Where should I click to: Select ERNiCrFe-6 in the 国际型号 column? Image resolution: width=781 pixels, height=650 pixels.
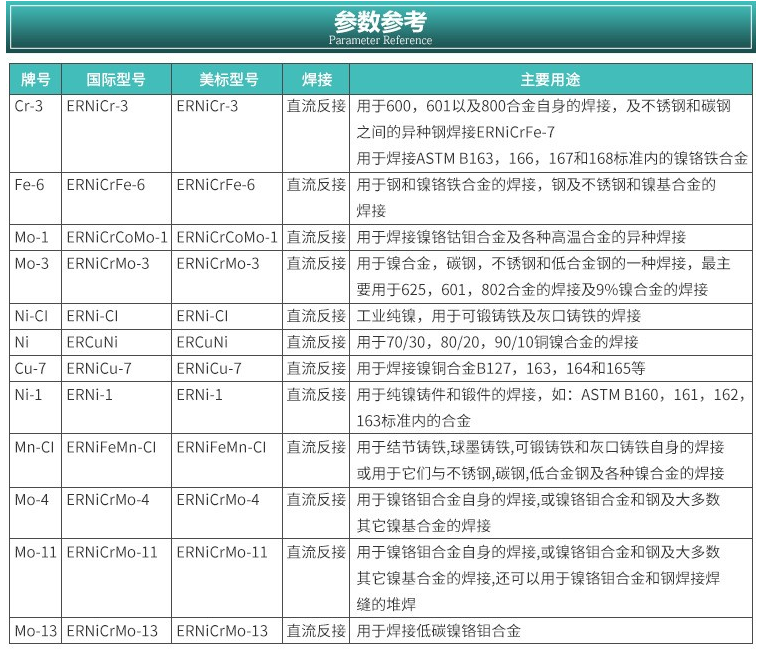(106, 185)
